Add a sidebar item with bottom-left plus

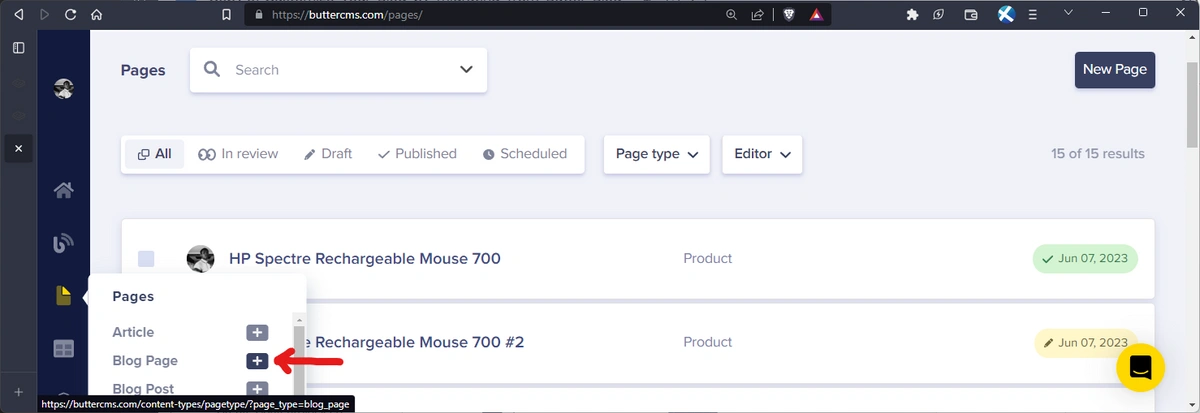(18, 392)
